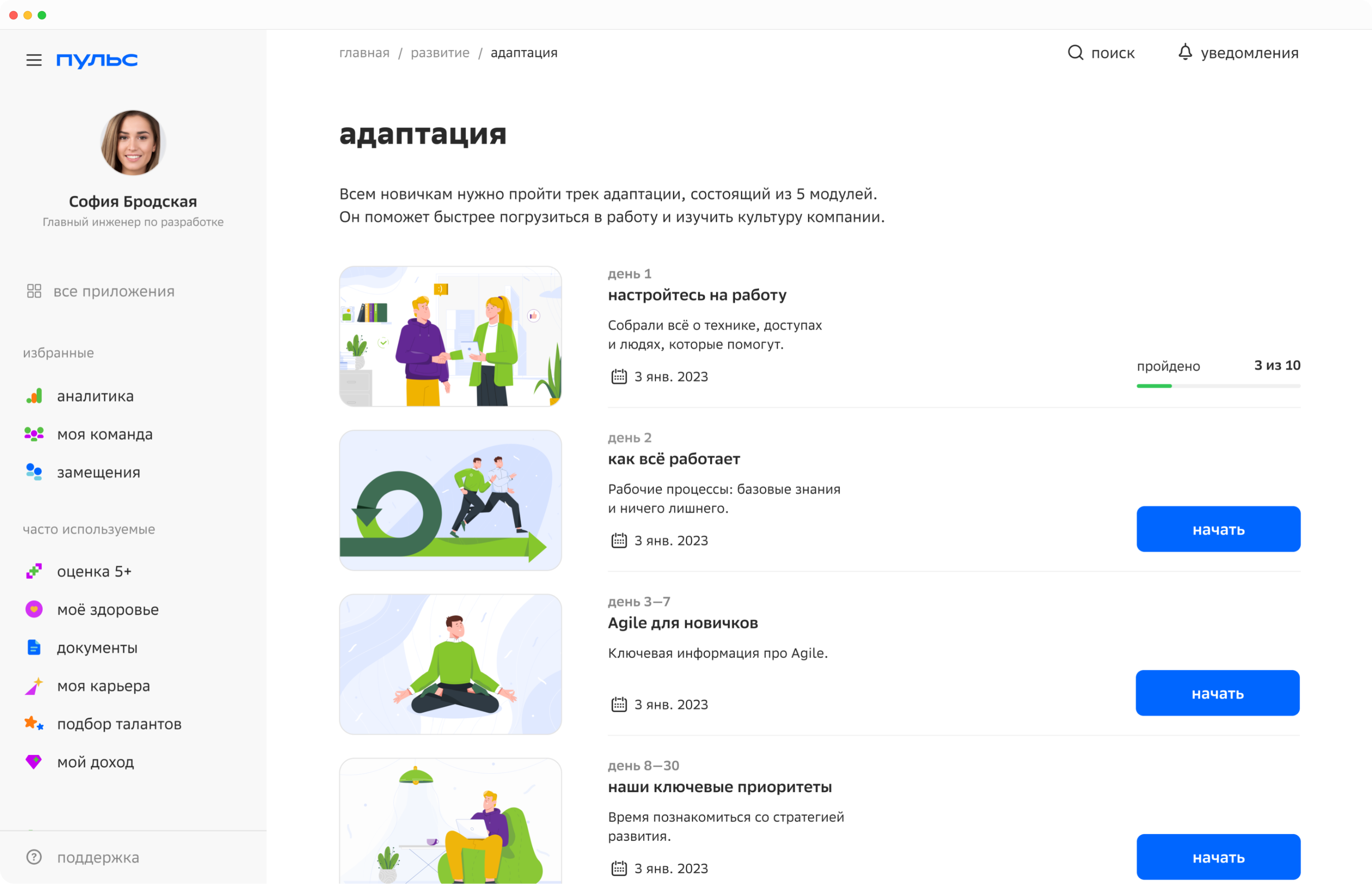Click Главный инженер по разработке text
1372x884 pixels.
point(133,222)
